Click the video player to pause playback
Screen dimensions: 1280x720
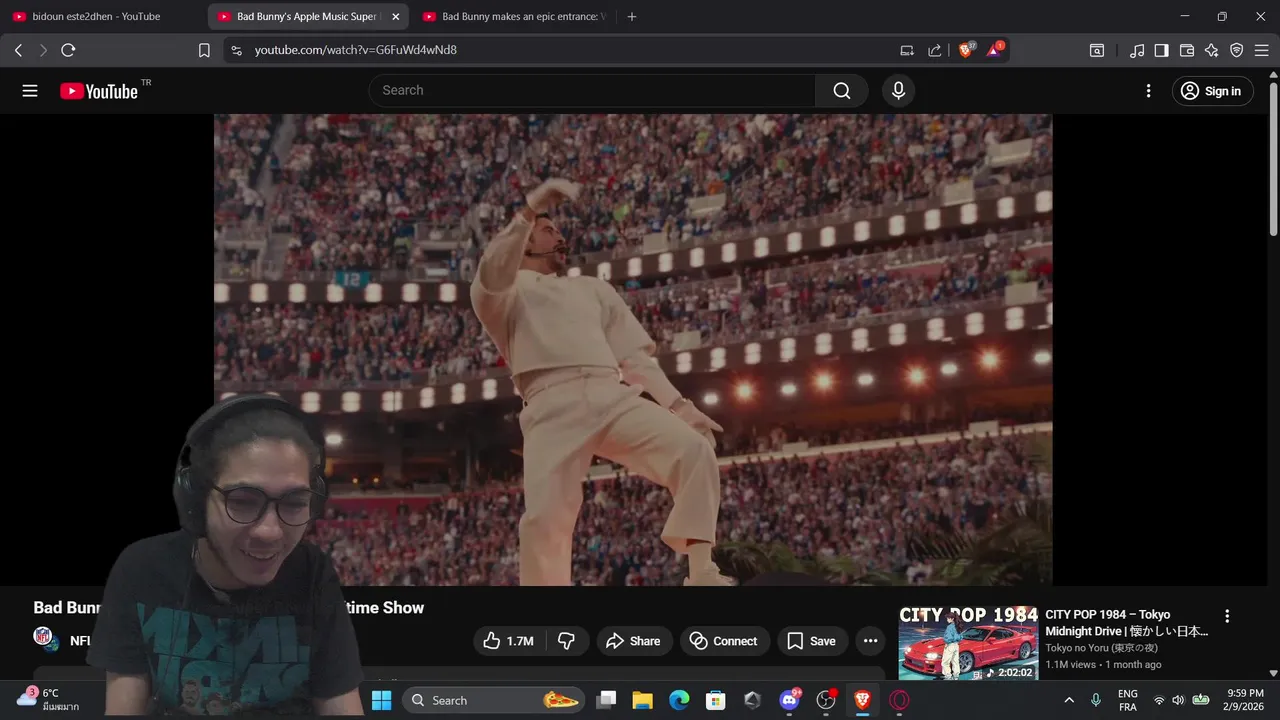[x=633, y=349]
